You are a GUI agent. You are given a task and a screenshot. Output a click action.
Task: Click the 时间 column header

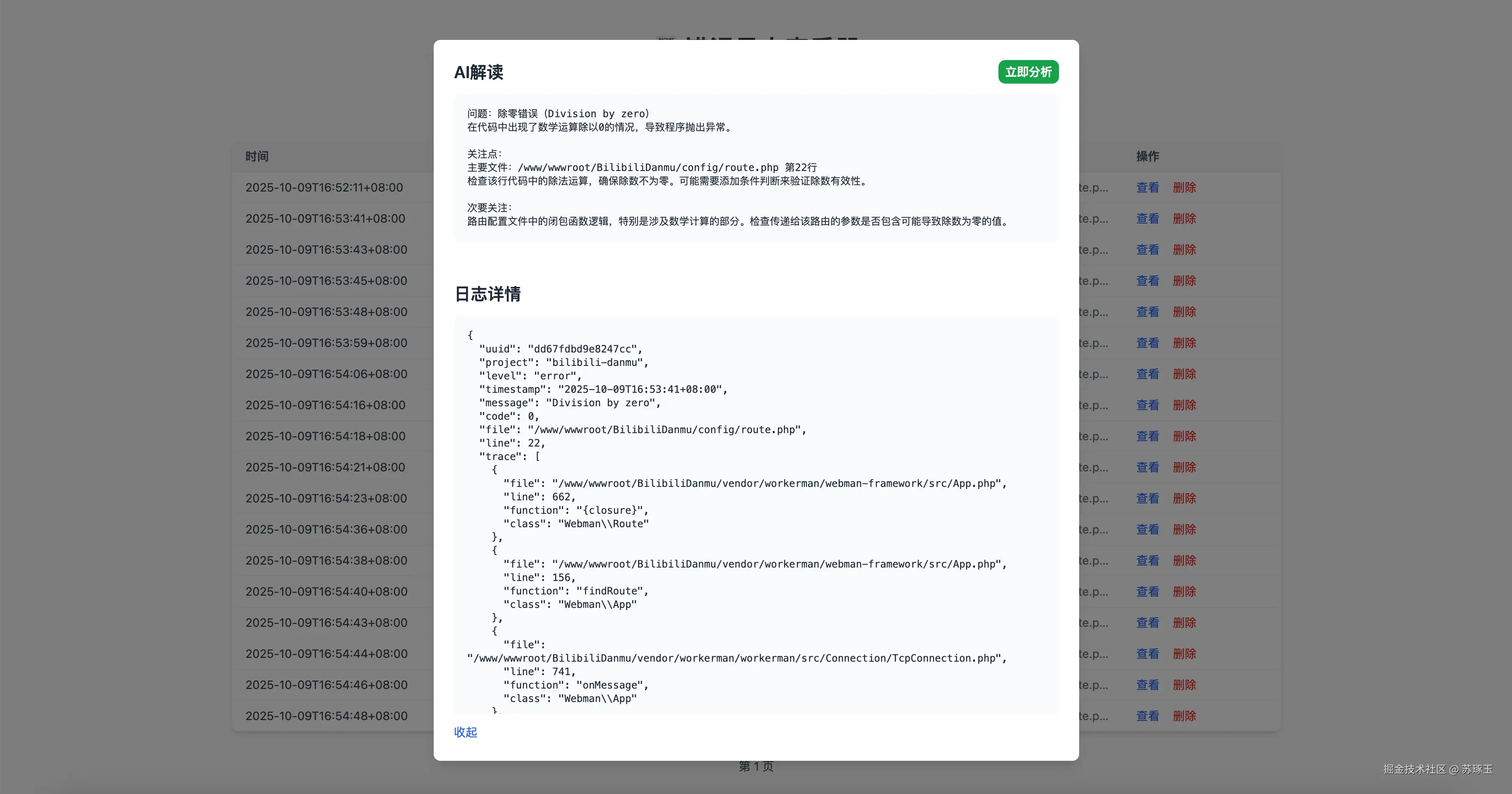tap(256, 157)
